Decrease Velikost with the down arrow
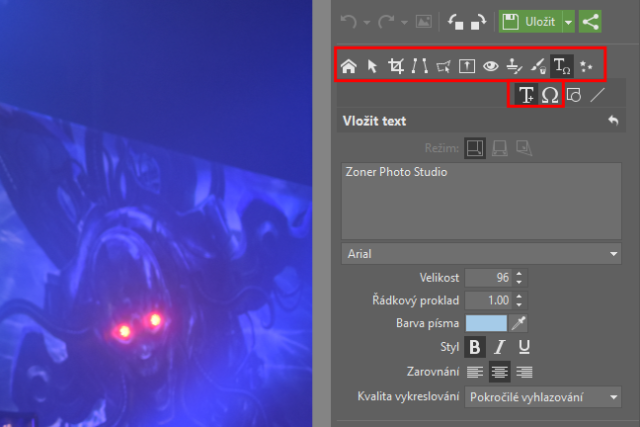This screenshot has width=640, height=427. (x=519, y=282)
